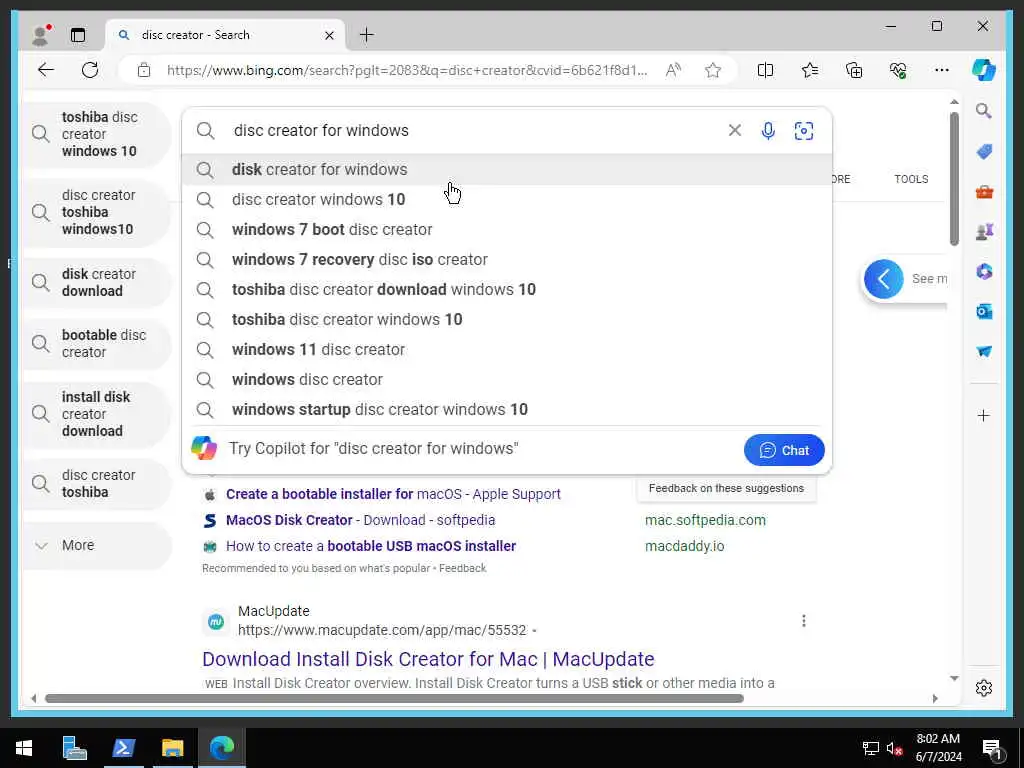The height and width of the screenshot is (768, 1024).
Task: Click the Bing URL address bar
Action: pos(407,71)
